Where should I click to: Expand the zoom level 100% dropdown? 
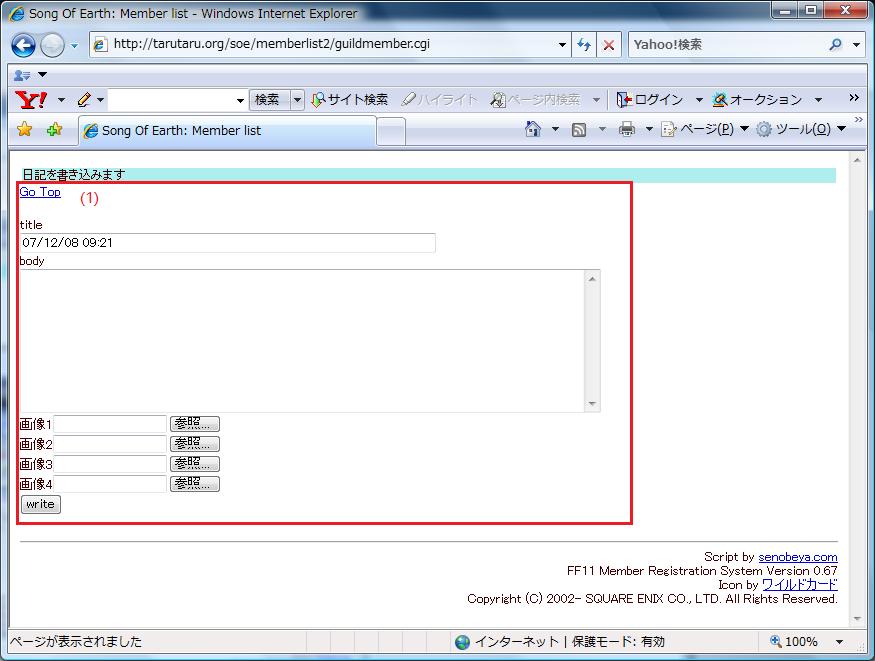[839, 642]
